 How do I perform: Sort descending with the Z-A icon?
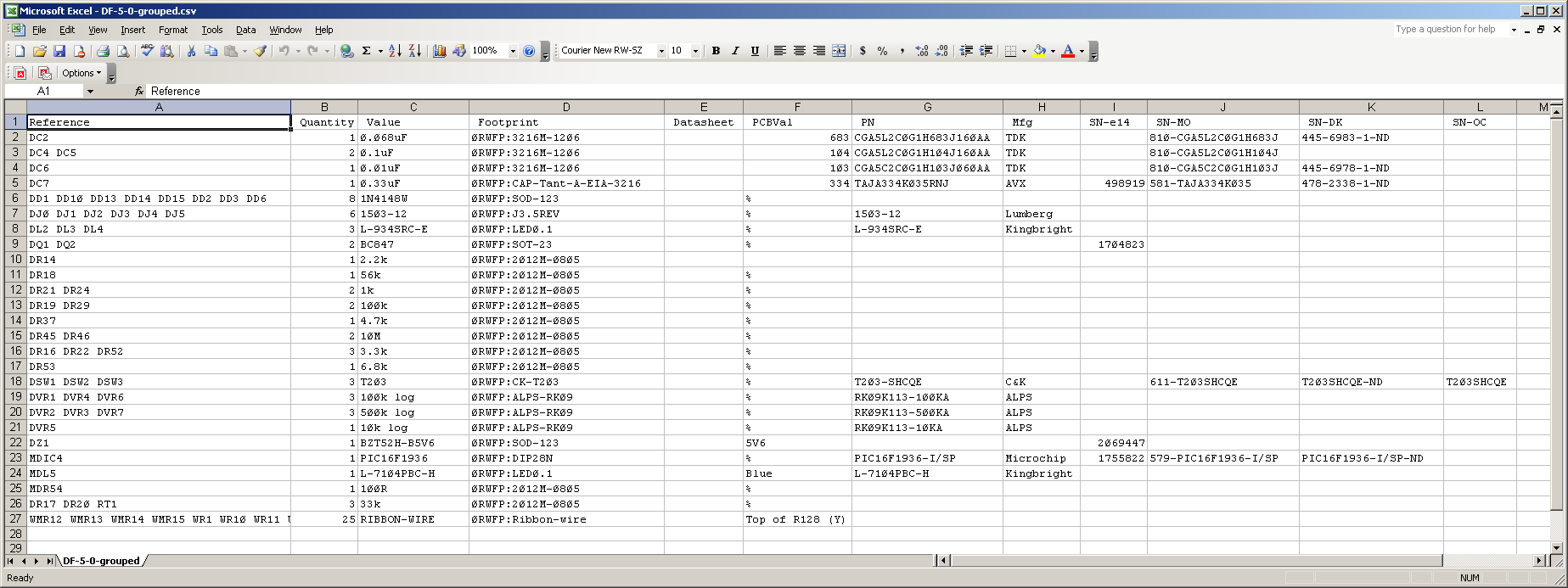[414, 51]
